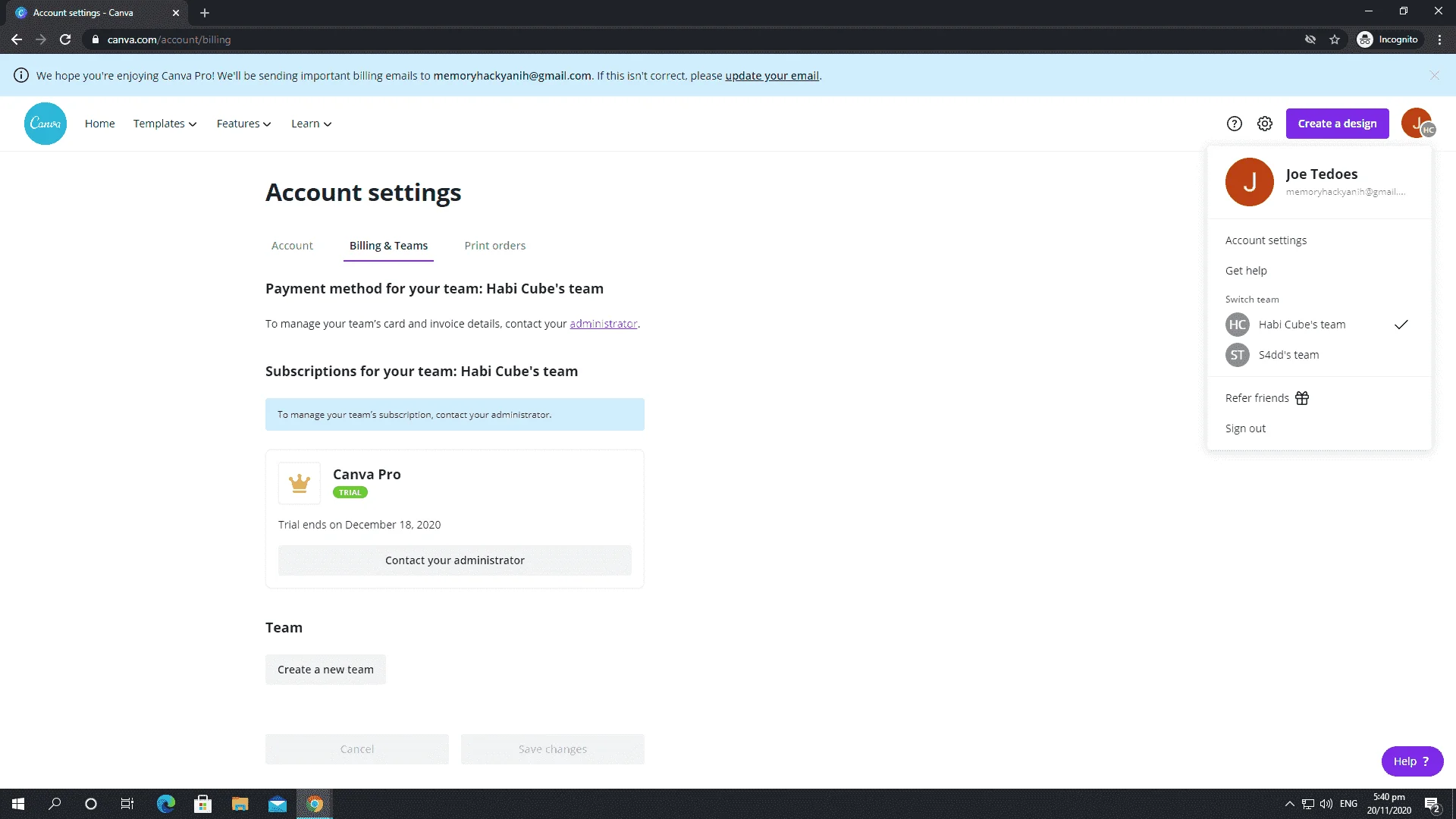
Task: Open a new browser tab
Action: click(205, 13)
